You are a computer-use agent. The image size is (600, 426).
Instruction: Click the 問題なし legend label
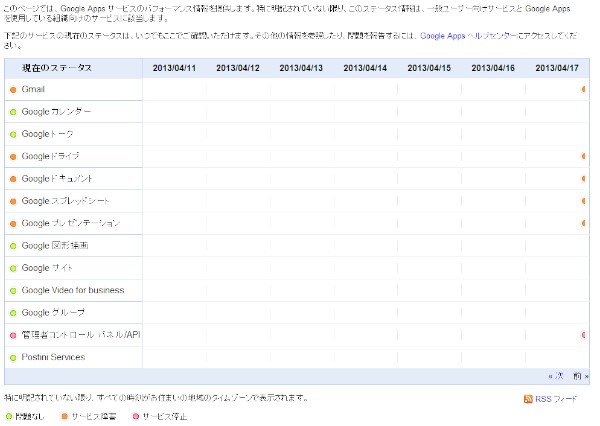[30, 416]
